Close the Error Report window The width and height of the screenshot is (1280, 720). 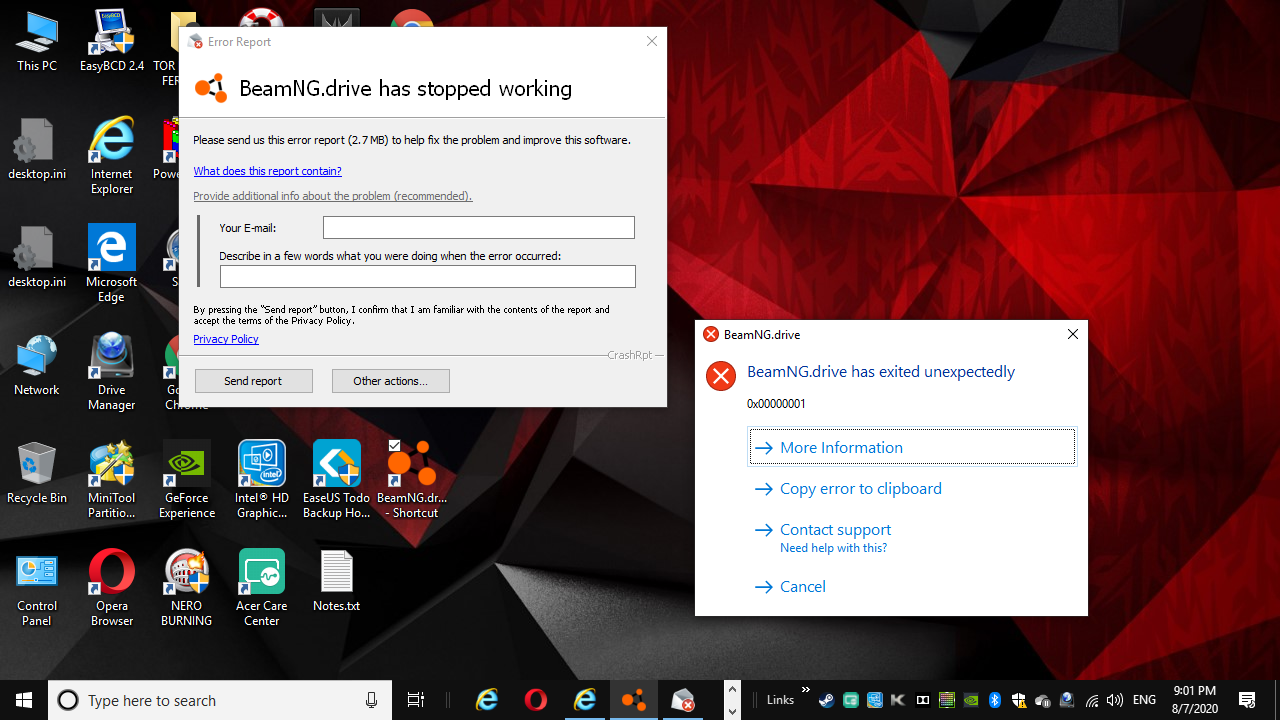[x=652, y=41]
